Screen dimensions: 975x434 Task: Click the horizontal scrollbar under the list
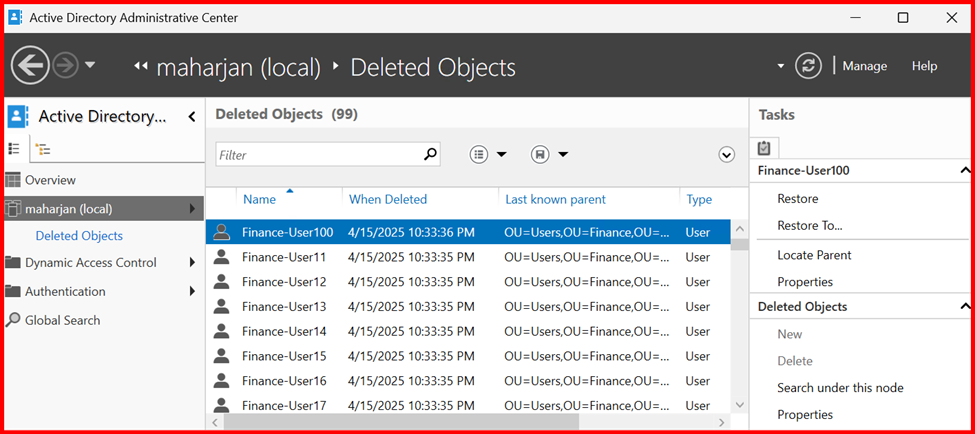(x=450, y=423)
